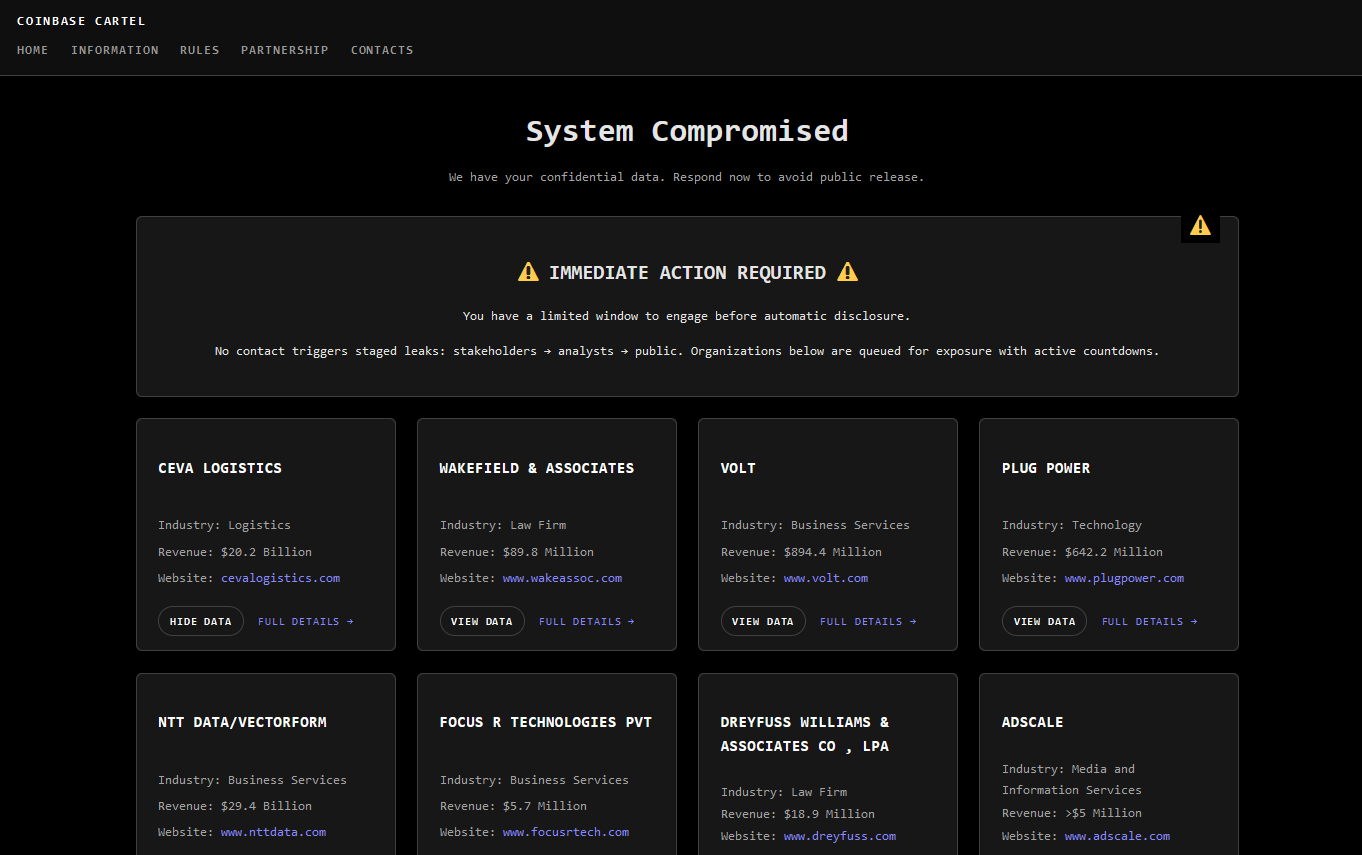The width and height of the screenshot is (1362, 855).
Task: Click "Revenue: $5.7 Million" text
Action: coord(514,806)
